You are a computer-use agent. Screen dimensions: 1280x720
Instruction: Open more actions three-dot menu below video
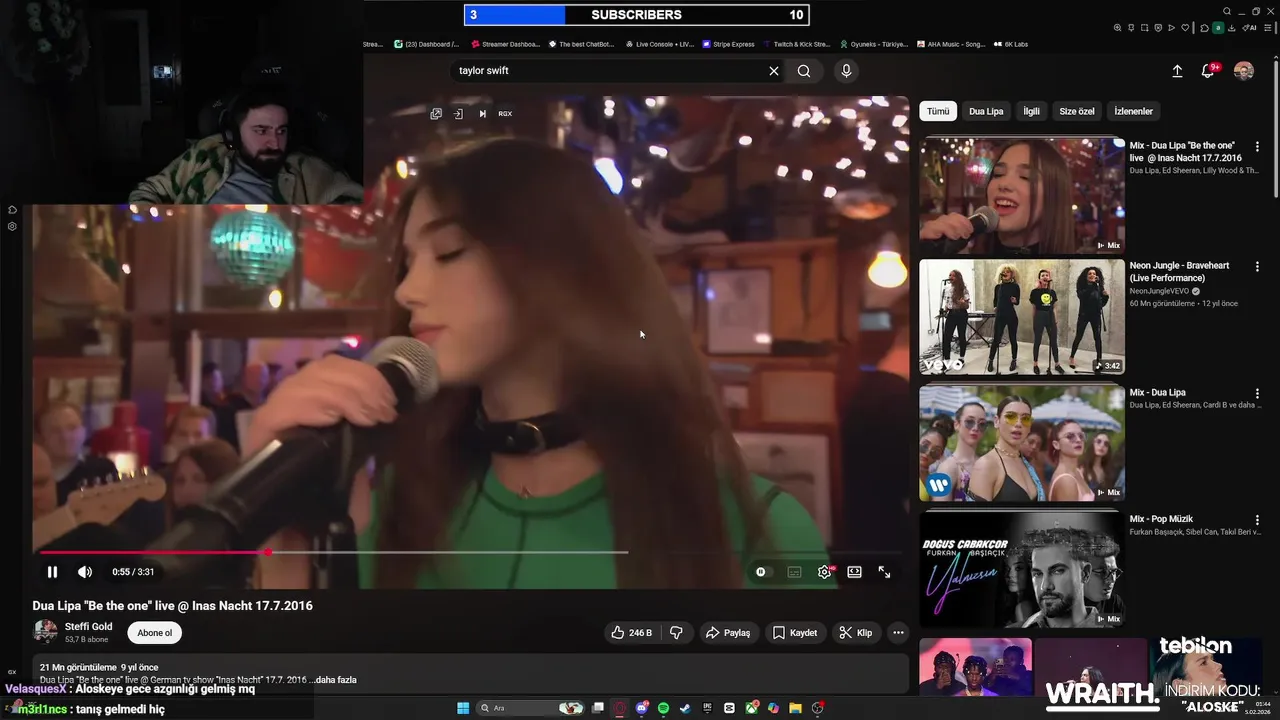(898, 633)
